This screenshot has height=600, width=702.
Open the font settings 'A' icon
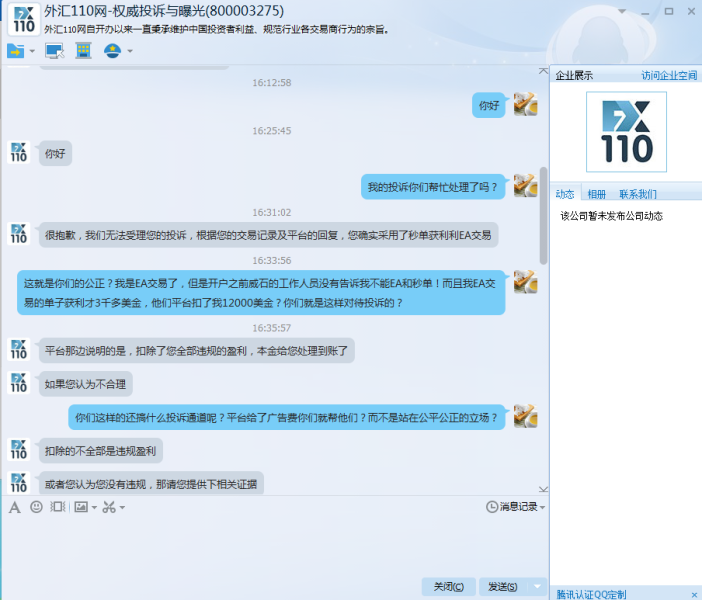pyautogui.click(x=15, y=507)
